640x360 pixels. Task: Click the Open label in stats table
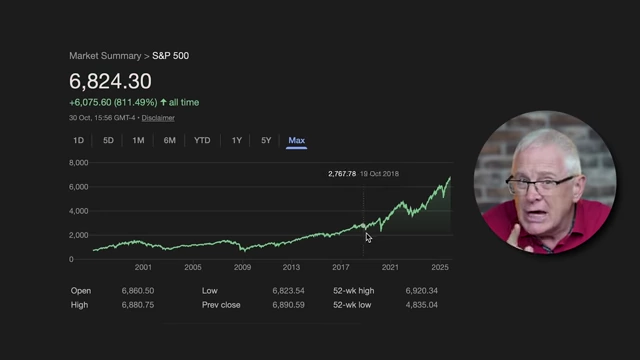coord(81,291)
